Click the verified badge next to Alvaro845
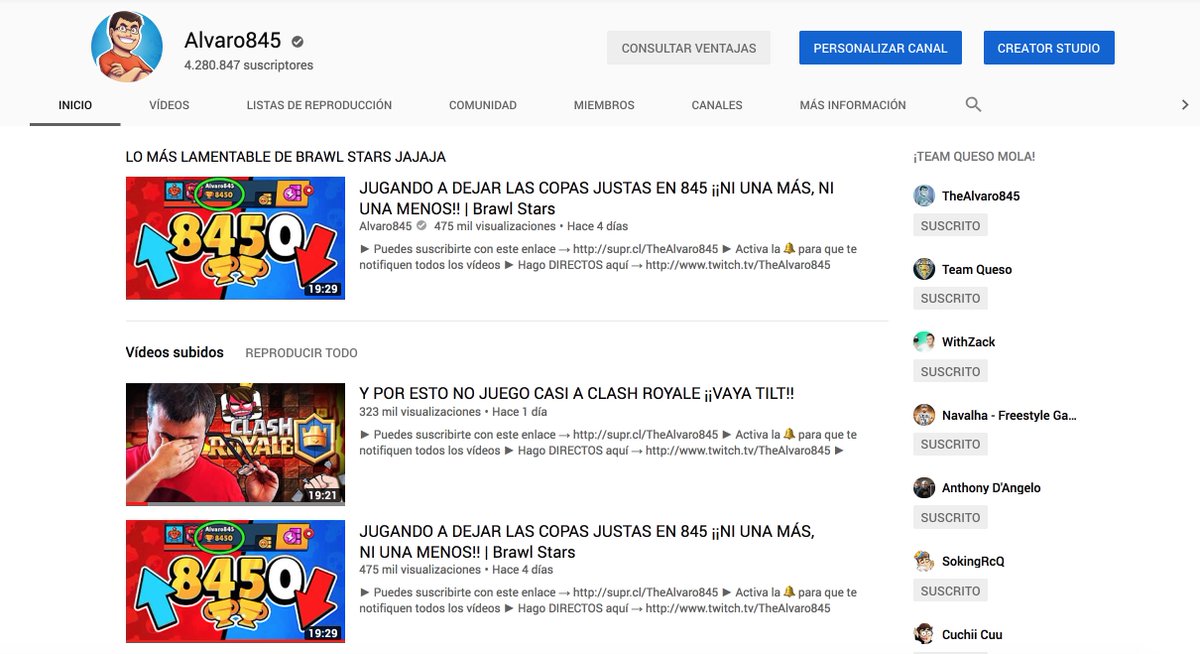Image resolution: width=1200 pixels, height=654 pixels. pyautogui.click(x=297, y=42)
